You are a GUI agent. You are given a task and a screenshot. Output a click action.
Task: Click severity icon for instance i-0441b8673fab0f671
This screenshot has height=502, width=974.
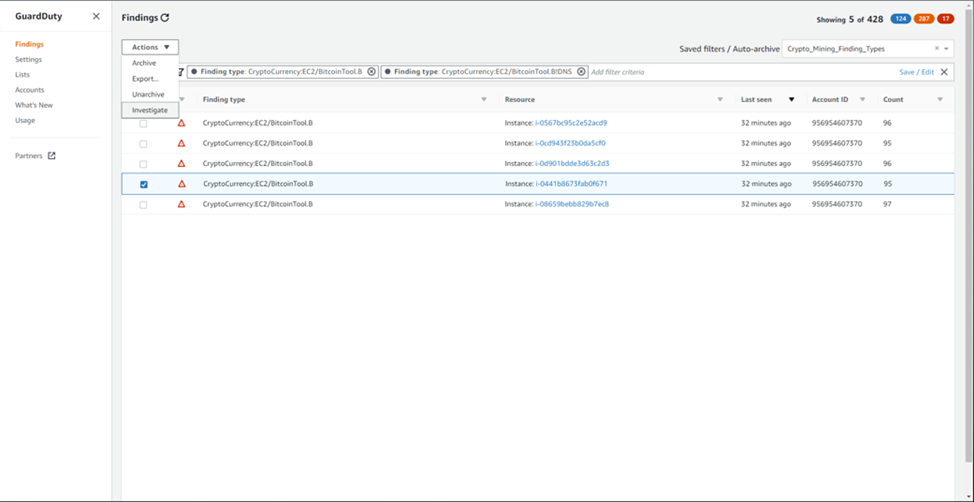coord(181,184)
